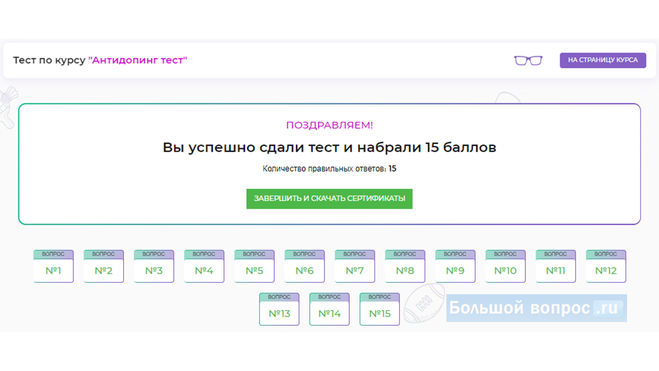Viewport: 659px width, 371px height.
Task: Open question №2 card
Action: [103, 266]
